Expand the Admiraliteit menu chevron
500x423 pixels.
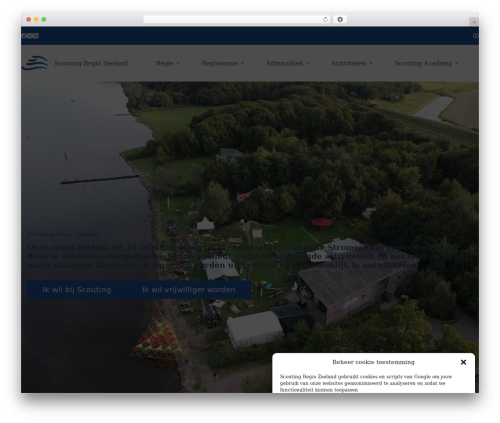pyautogui.click(x=307, y=63)
